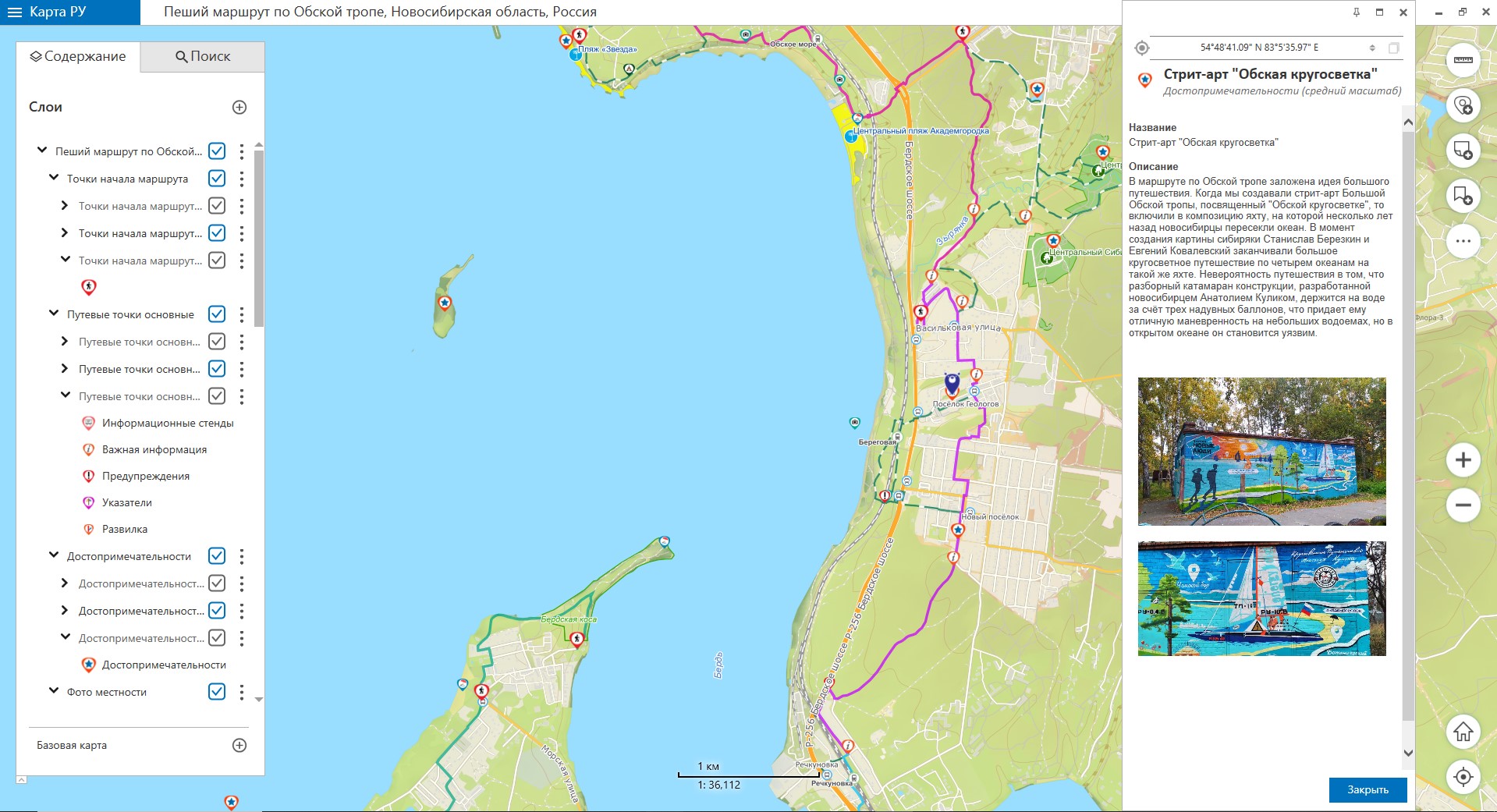1497x812 pixels.
Task: Zoom to the feature with the target icon by the coordinates
Action: tap(1141, 48)
